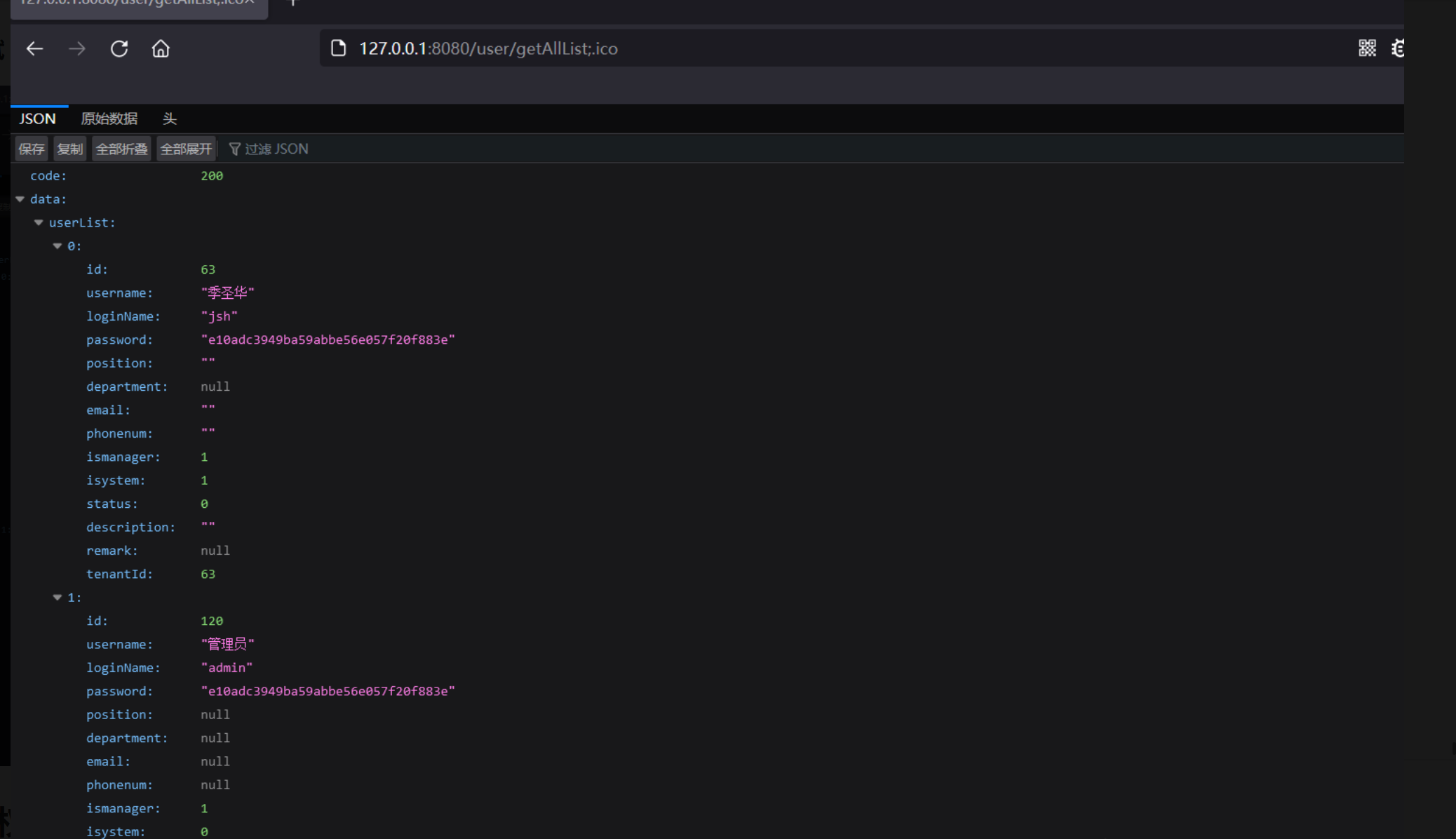Click the admin user's department null value
Screen dimensions: 1456x839
(215, 738)
